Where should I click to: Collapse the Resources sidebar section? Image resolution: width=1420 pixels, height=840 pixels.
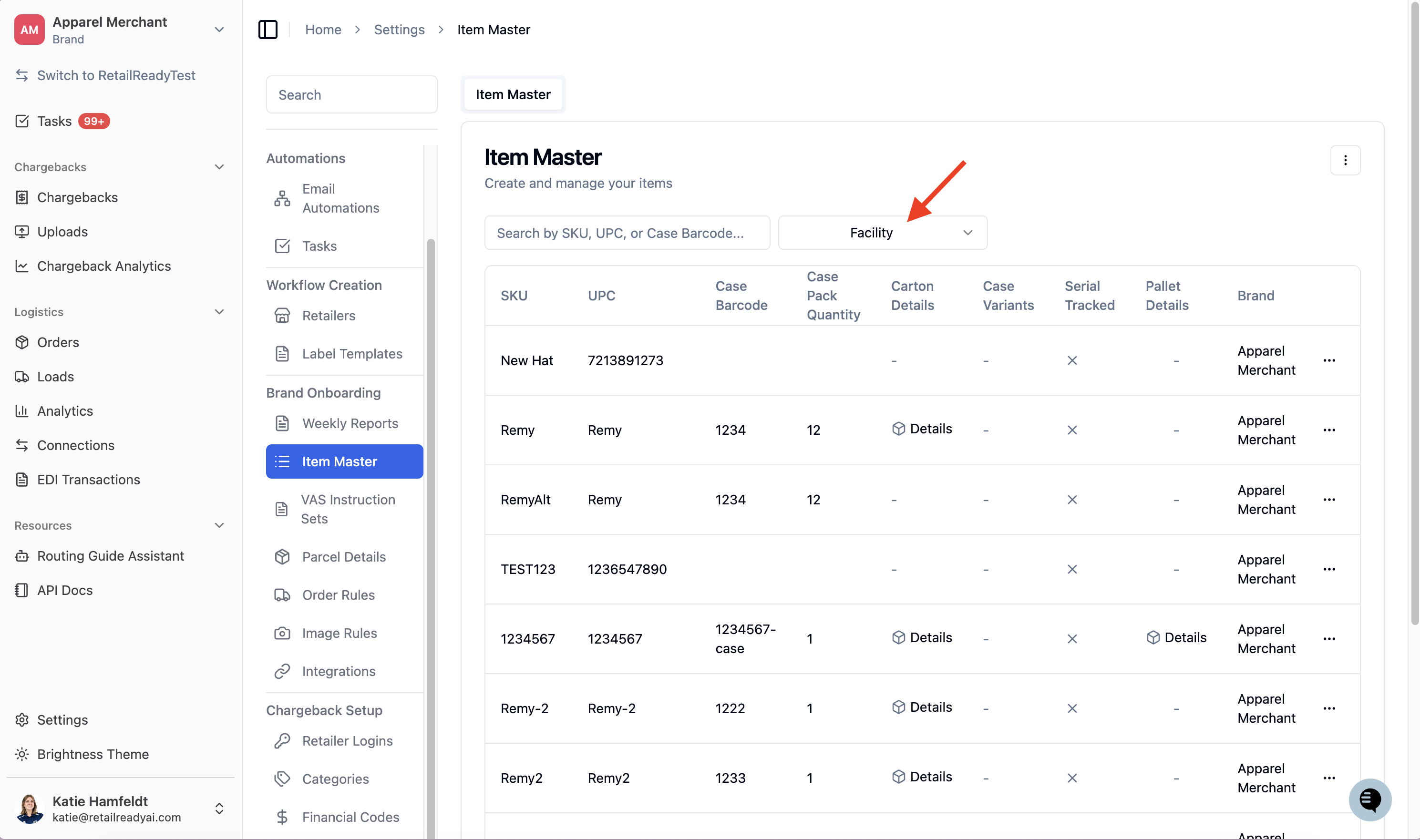pos(219,525)
